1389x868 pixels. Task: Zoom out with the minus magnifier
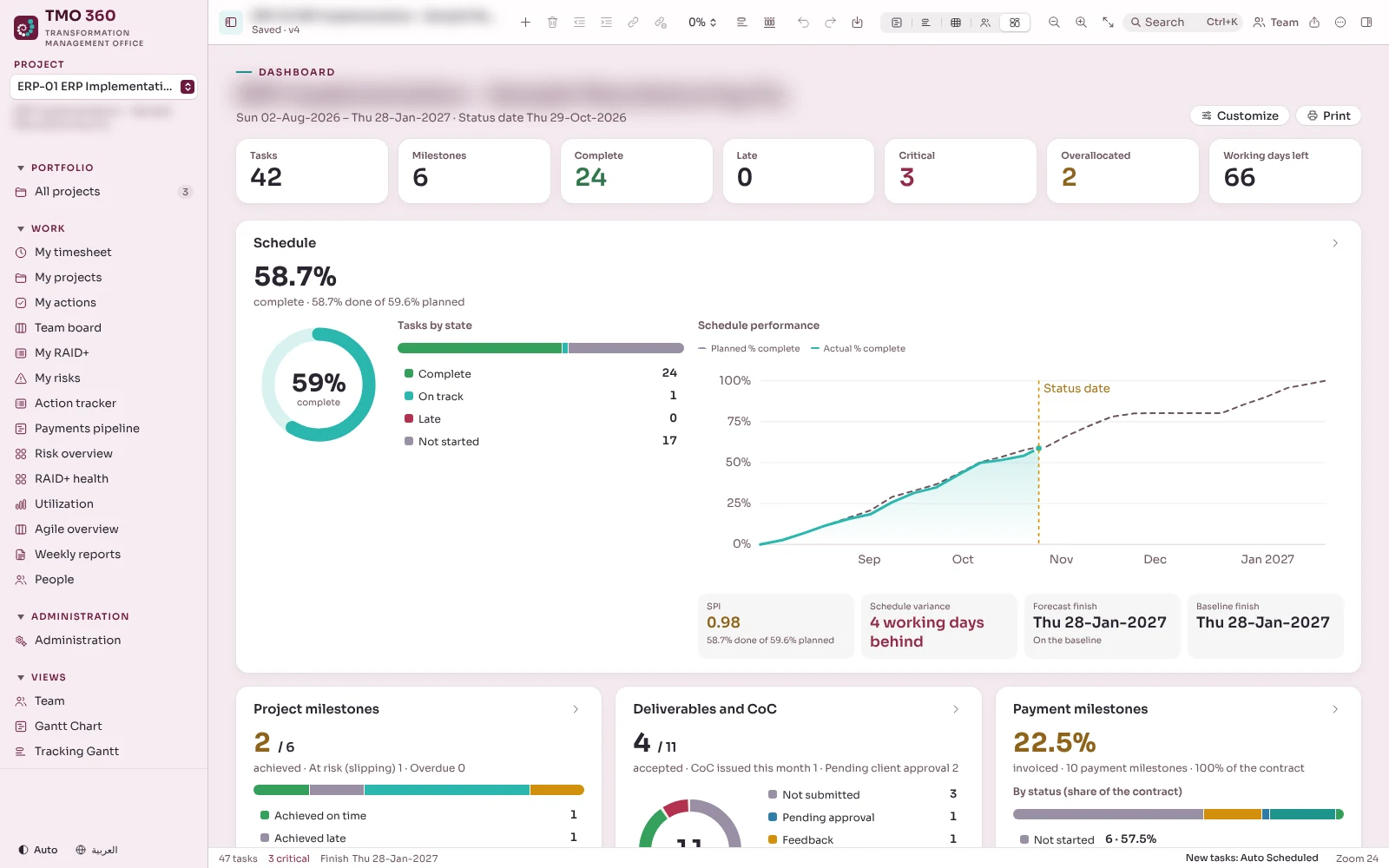(x=1054, y=23)
